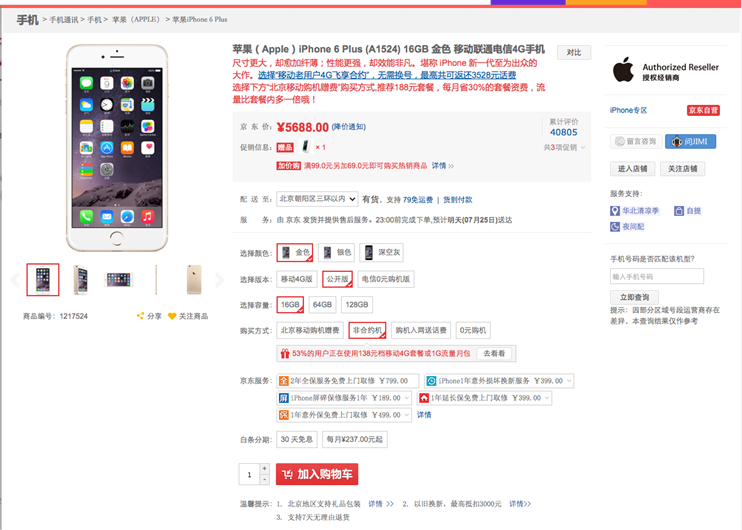Open the 1年意外保免费上门取修 ¥499.00 dropdown
This screenshot has height=530, width=742.
coord(344,415)
